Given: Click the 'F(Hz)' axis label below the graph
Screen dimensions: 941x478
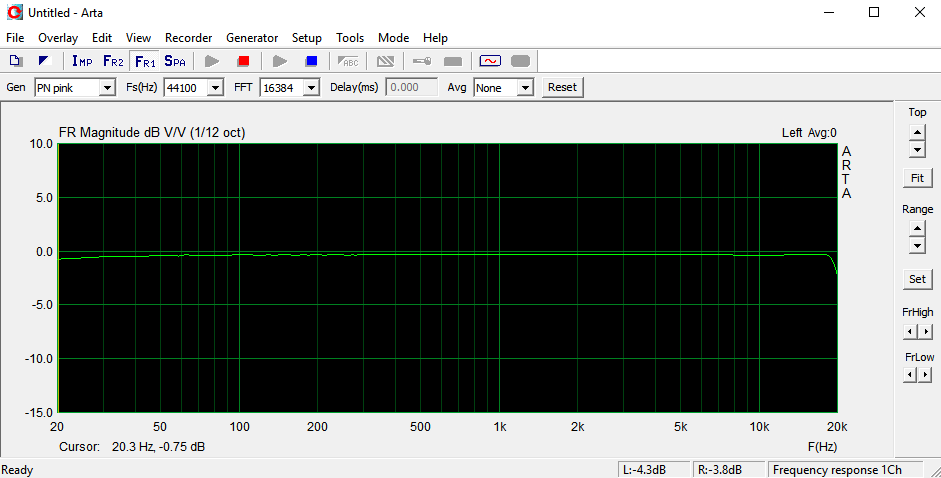Looking at the screenshot, I should tap(822, 447).
